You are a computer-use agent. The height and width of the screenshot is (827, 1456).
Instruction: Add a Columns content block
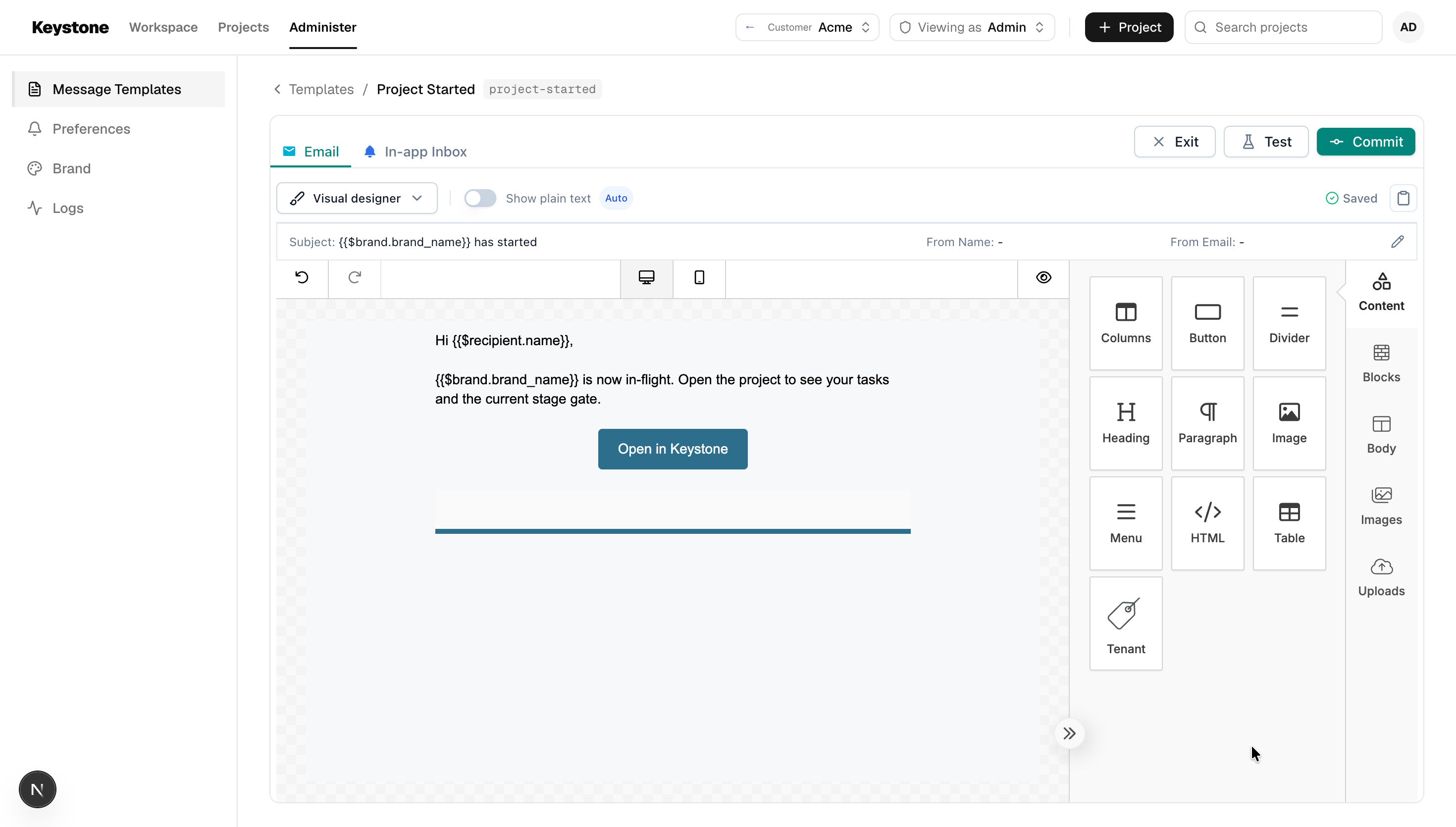tap(1126, 323)
